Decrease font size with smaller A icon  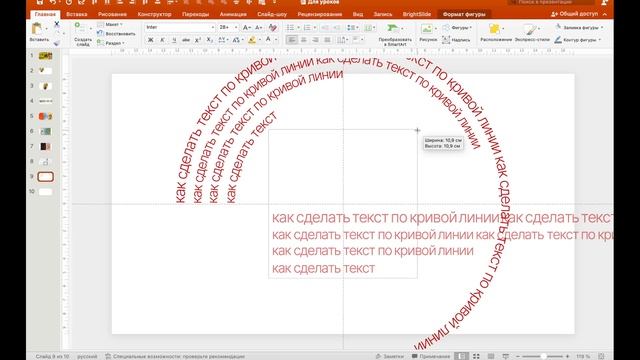258,28
